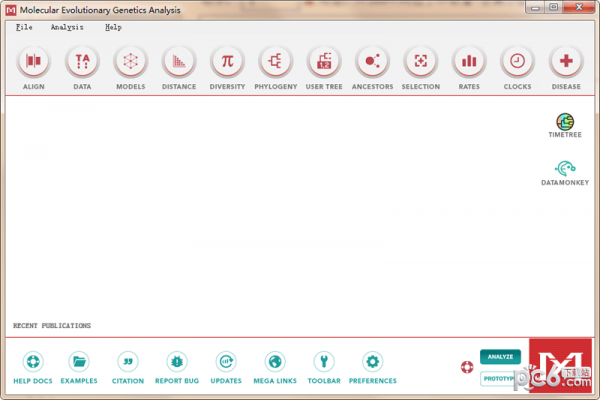The width and height of the screenshot is (600, 400).
Task: Open the MEGA Links globe icon
Action: click(275, 361)
